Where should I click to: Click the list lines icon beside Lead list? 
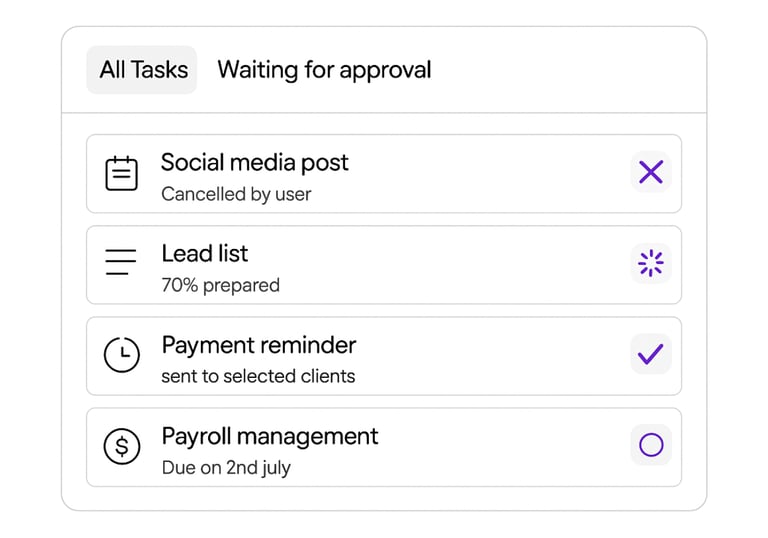(121, 264)
